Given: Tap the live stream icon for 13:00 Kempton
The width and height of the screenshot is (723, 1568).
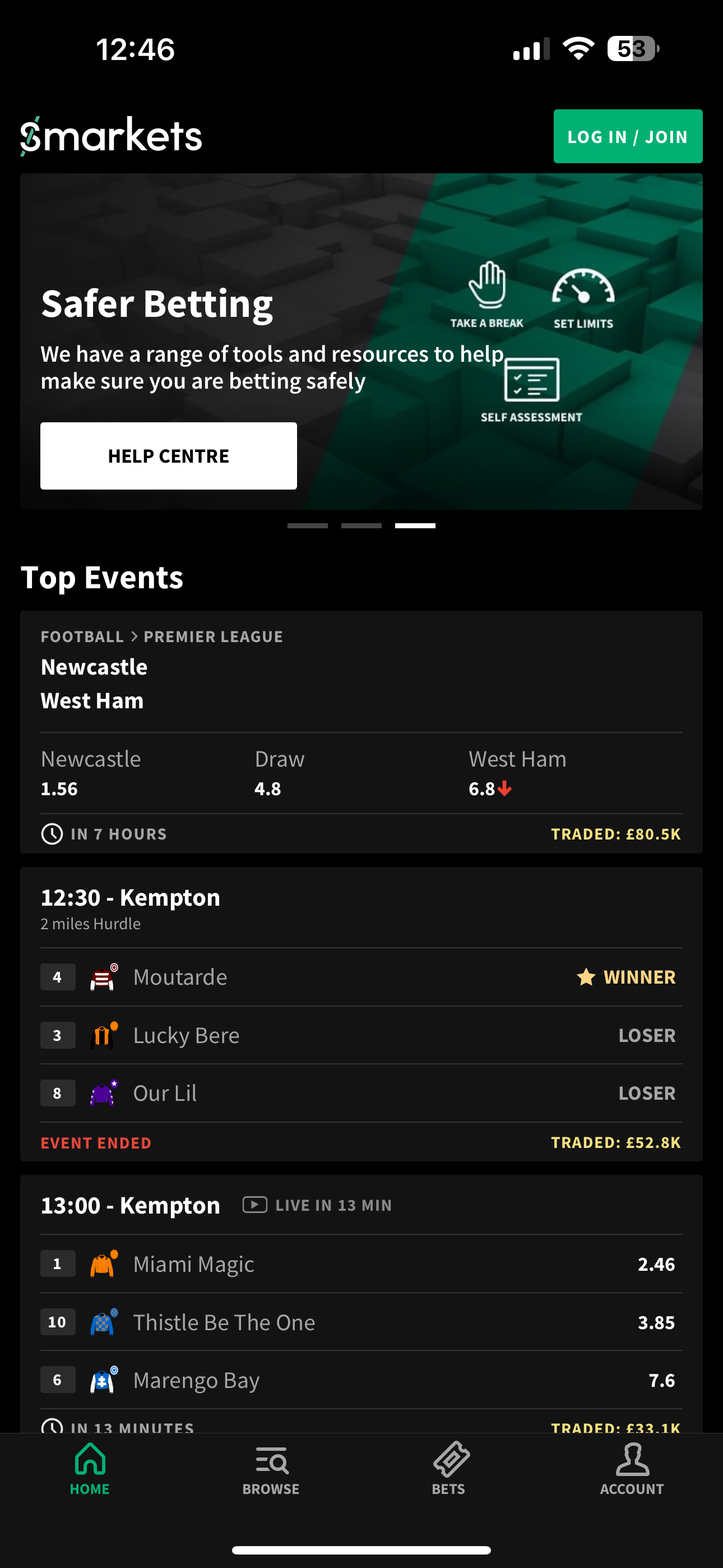Looking at the screenshot, I should click(254, 1205).
